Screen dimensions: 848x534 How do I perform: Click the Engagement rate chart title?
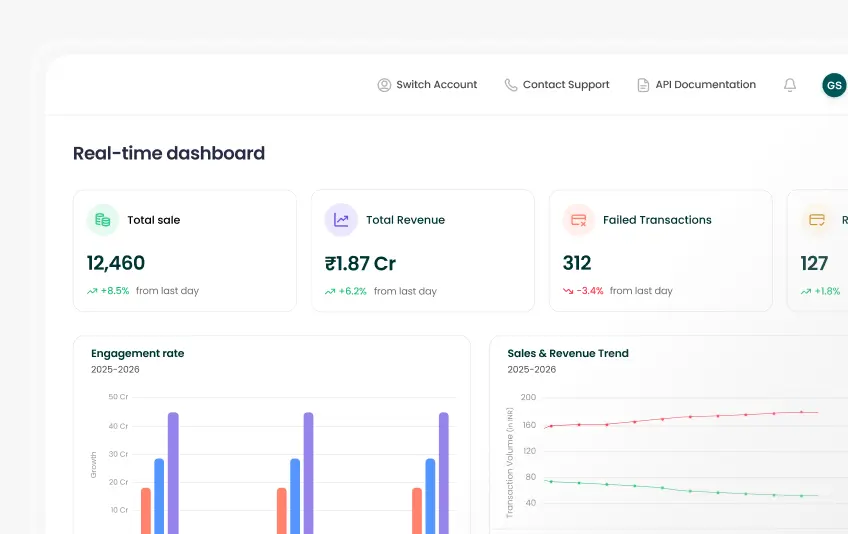137,353
